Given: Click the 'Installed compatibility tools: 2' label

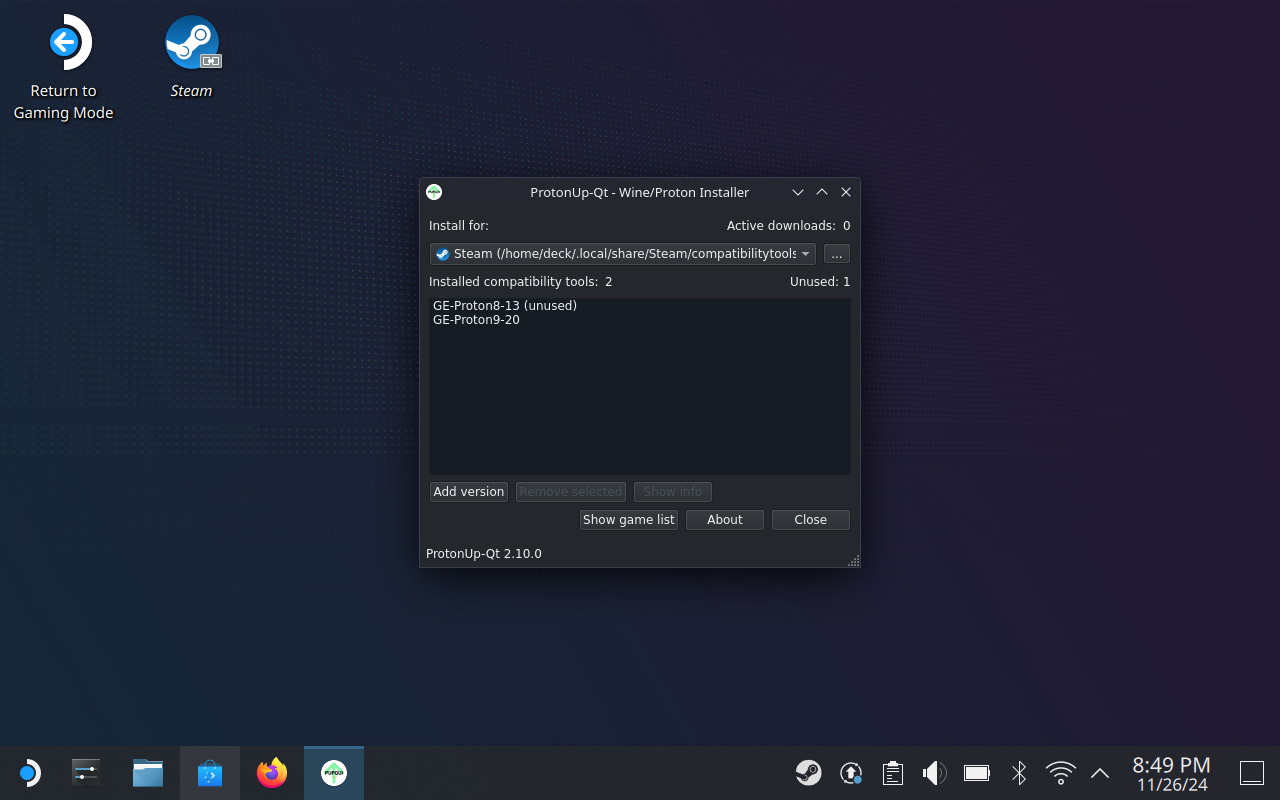Looking at the screenshot, I should 520,282.
